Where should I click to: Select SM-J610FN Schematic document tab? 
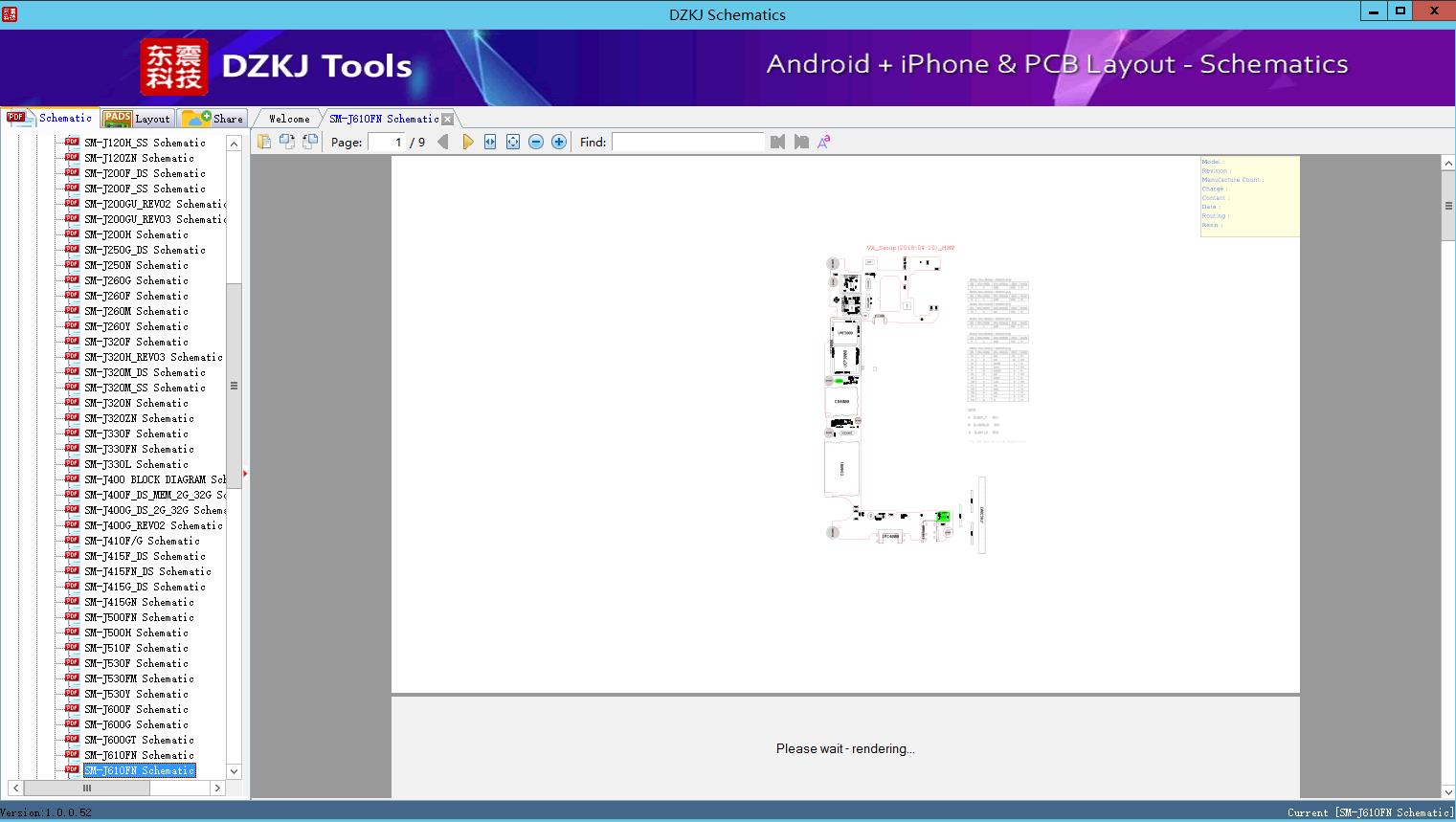(x=384, y=119)
